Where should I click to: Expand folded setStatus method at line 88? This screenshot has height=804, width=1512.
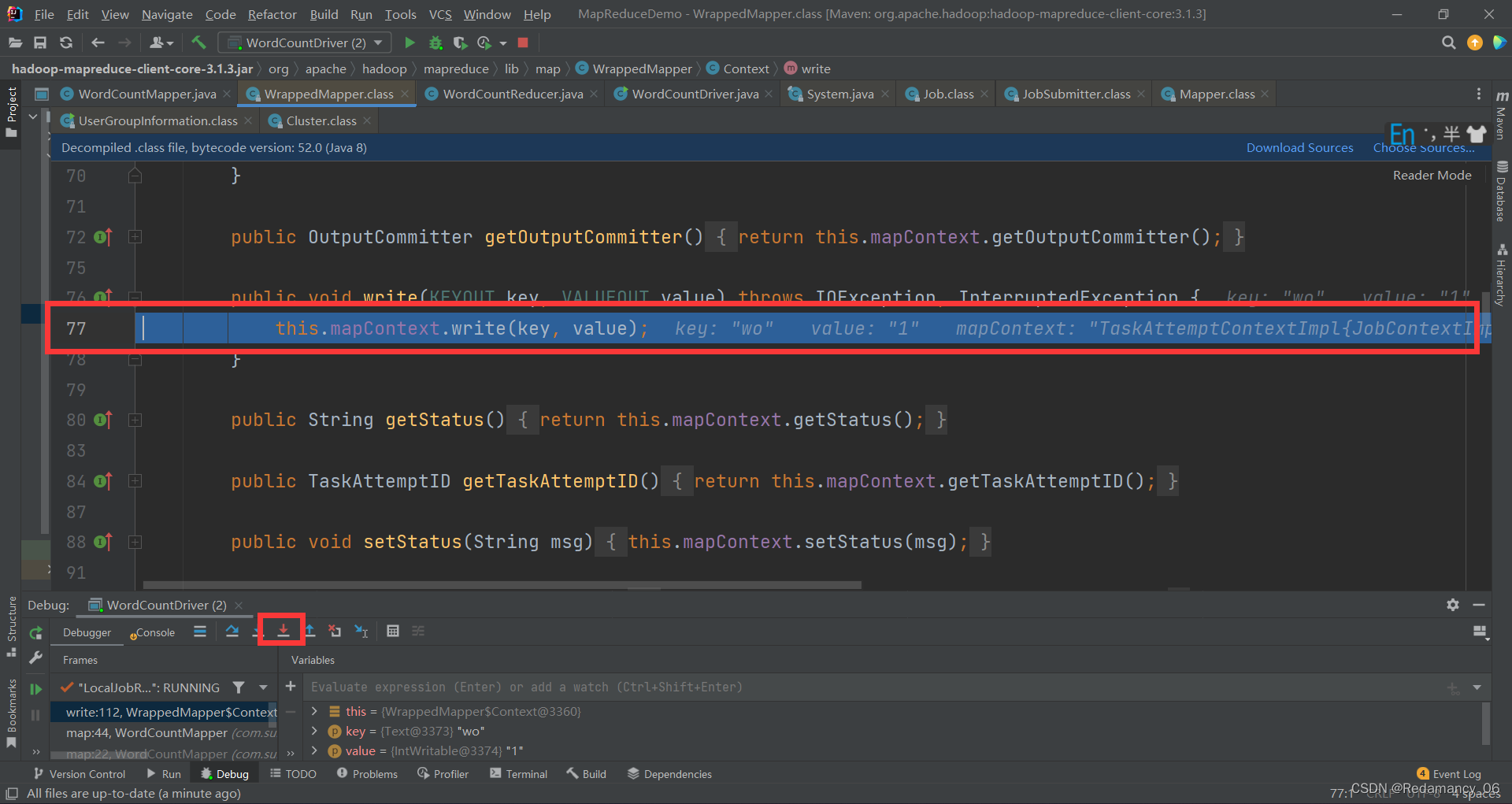(x=135, y=542)
